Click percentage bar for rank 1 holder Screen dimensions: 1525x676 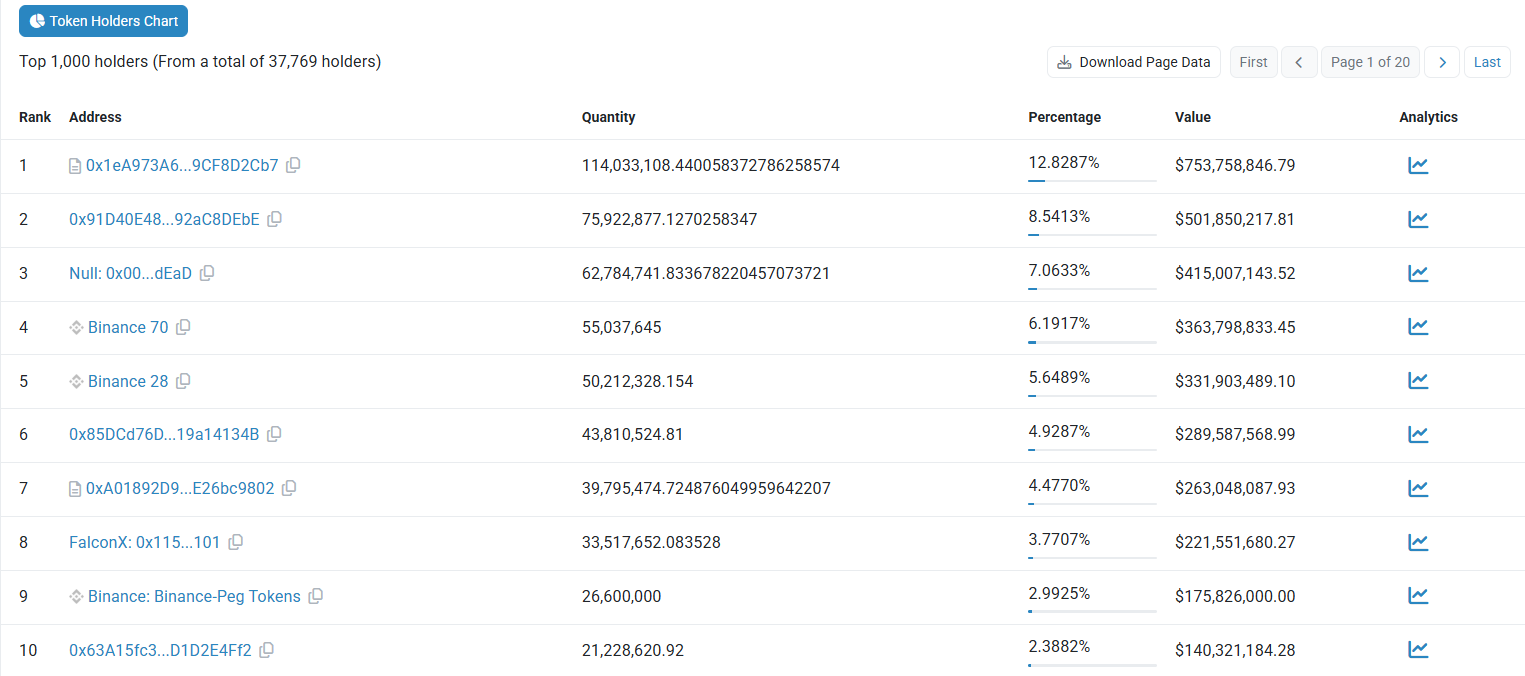point(1092,181)
